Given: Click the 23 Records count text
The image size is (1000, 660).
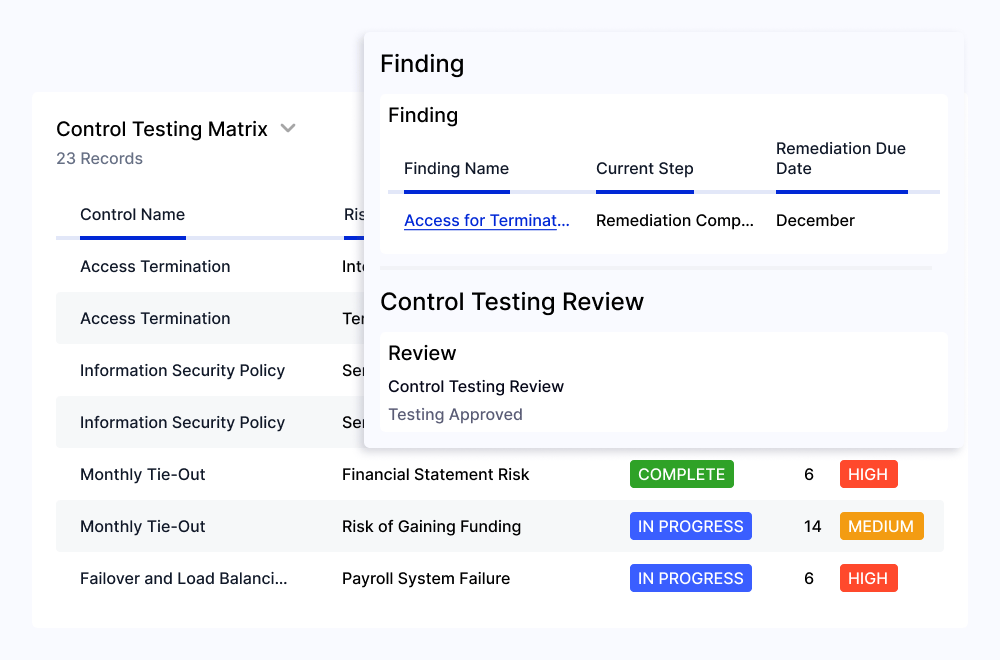Looking at the screenshot, I should 99,158.
